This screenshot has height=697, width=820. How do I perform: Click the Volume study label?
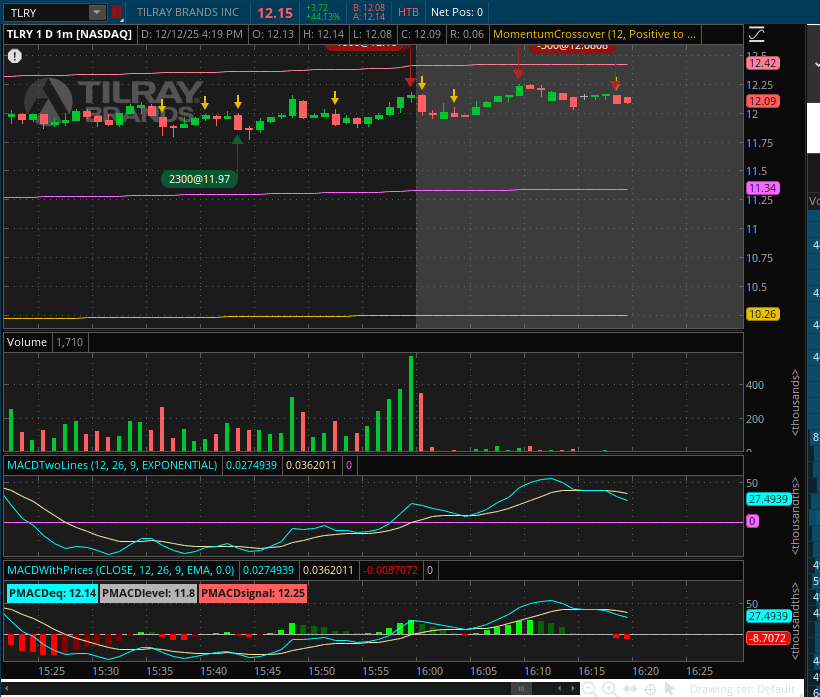27,342
